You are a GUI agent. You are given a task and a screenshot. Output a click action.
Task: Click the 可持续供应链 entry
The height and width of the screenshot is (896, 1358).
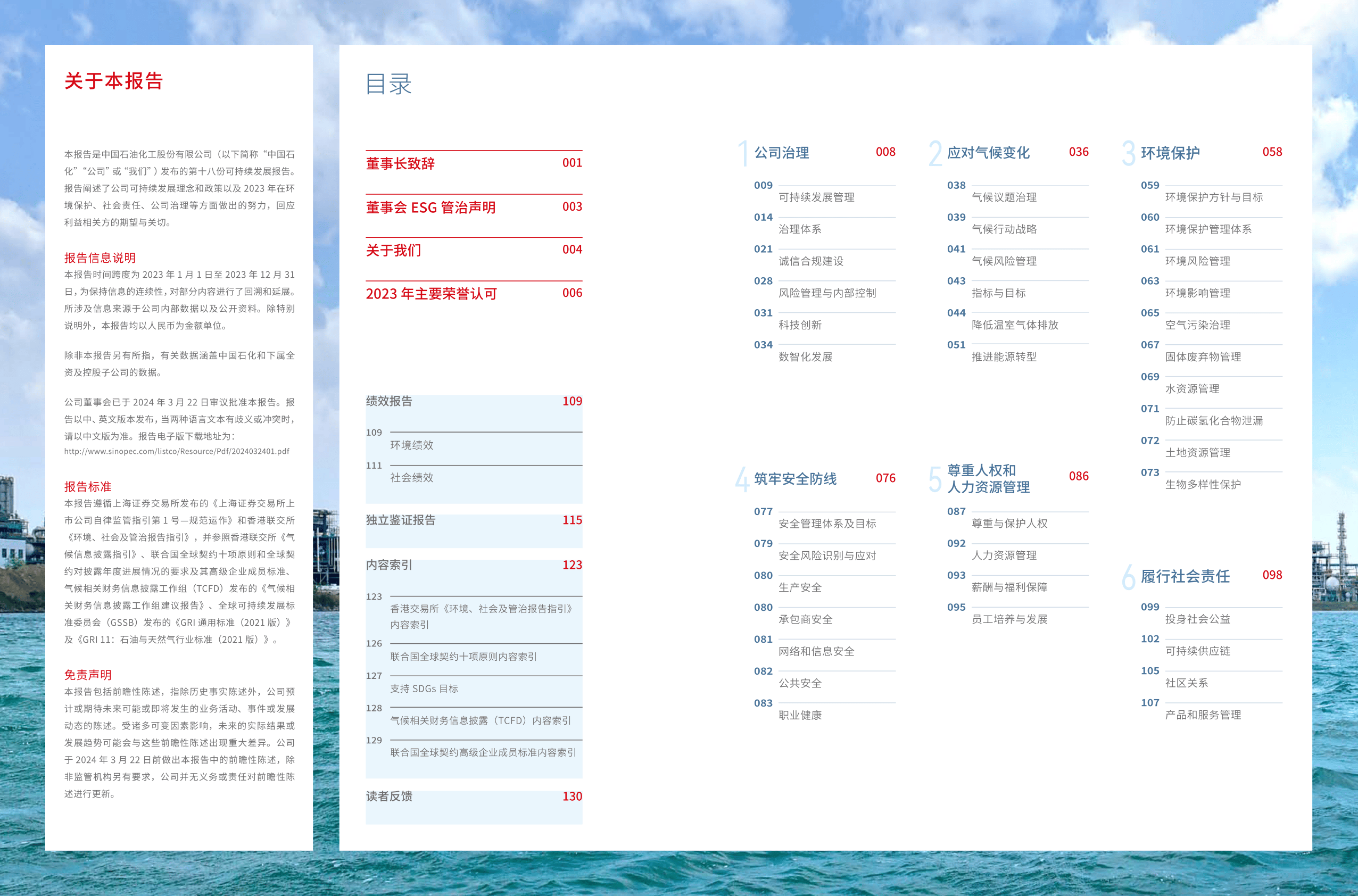coord(1197,651)
